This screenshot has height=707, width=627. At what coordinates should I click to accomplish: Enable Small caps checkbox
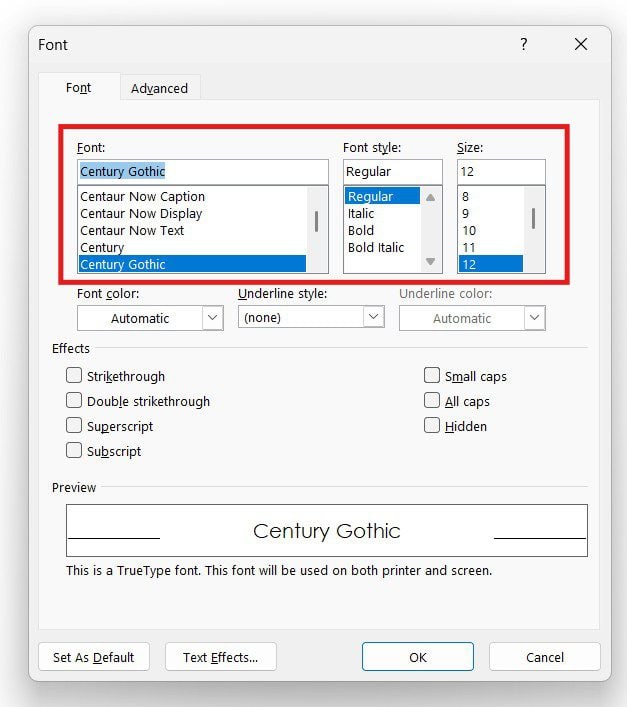(x=432, y=375)
